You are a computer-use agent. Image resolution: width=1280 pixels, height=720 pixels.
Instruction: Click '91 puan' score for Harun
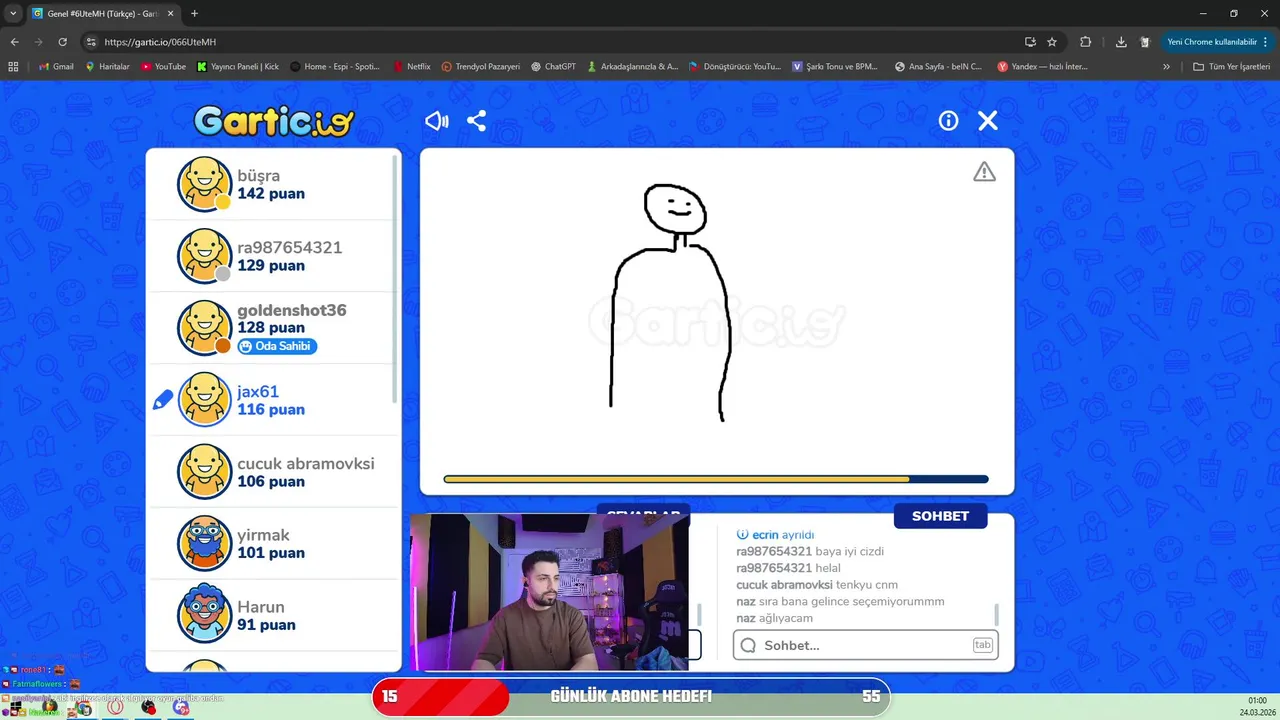(266, 625)
